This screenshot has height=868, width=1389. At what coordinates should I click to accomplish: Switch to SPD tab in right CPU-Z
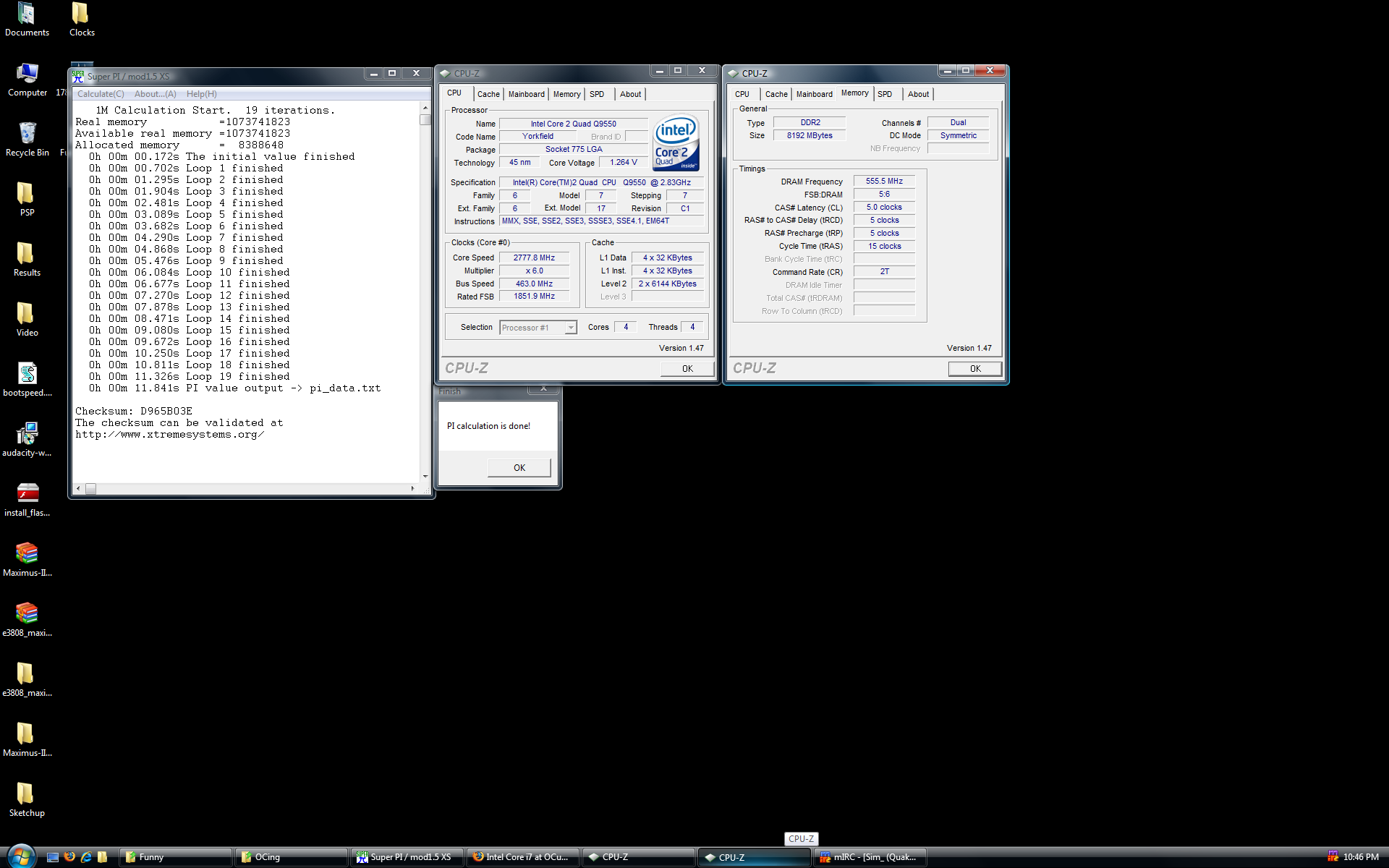885,94
